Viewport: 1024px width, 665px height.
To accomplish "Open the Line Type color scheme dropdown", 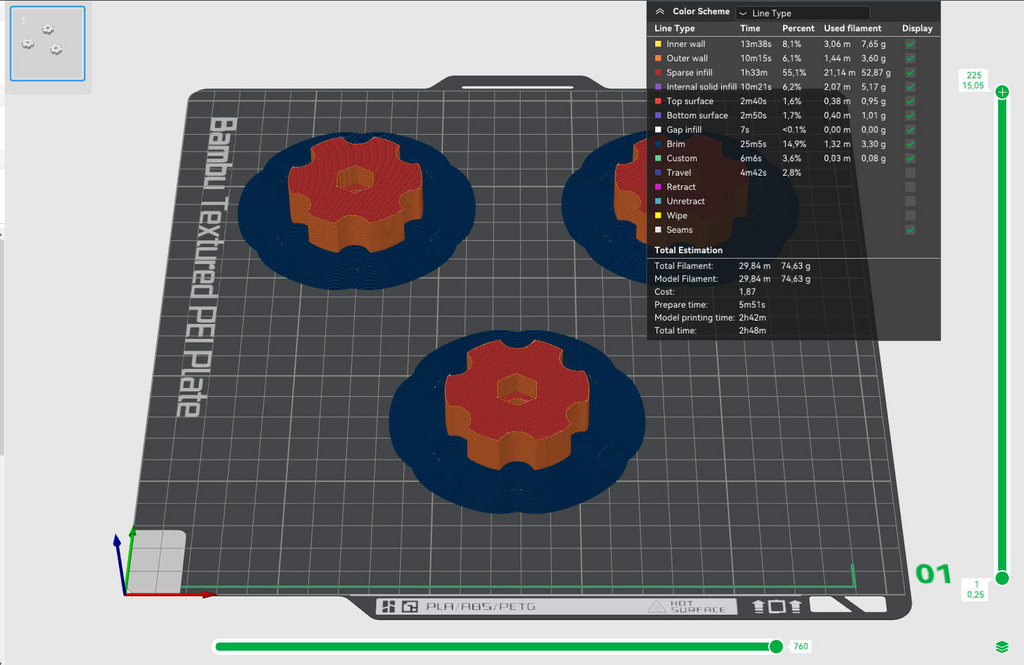I will coord(803,13).
